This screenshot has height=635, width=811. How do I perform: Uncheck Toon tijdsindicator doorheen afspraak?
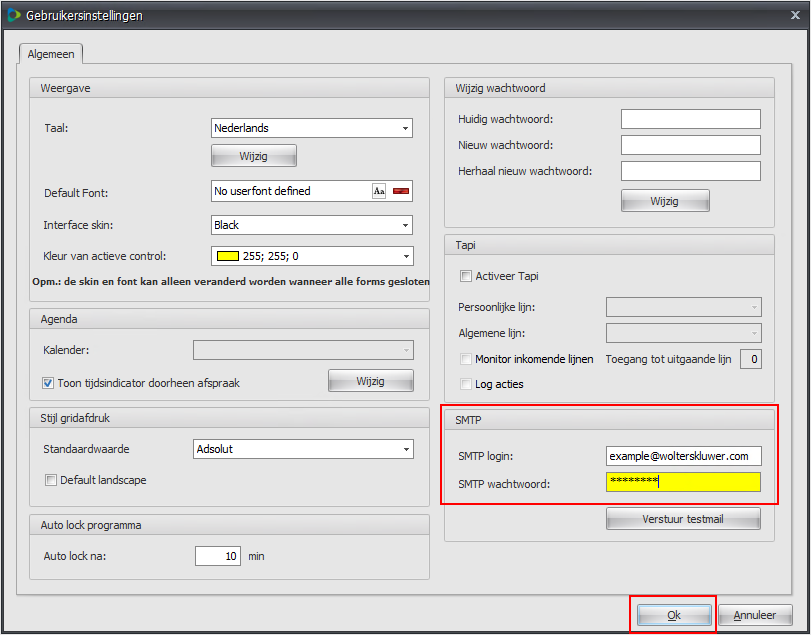(x=48, y=382)
